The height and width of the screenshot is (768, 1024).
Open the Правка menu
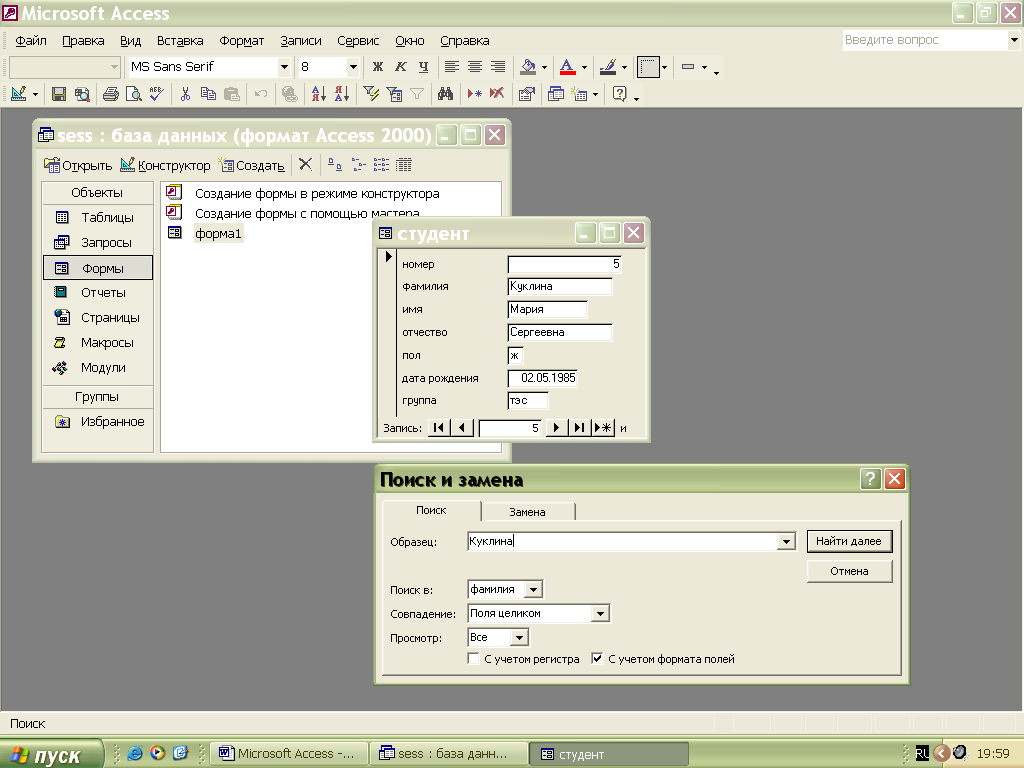coord(83,40)
